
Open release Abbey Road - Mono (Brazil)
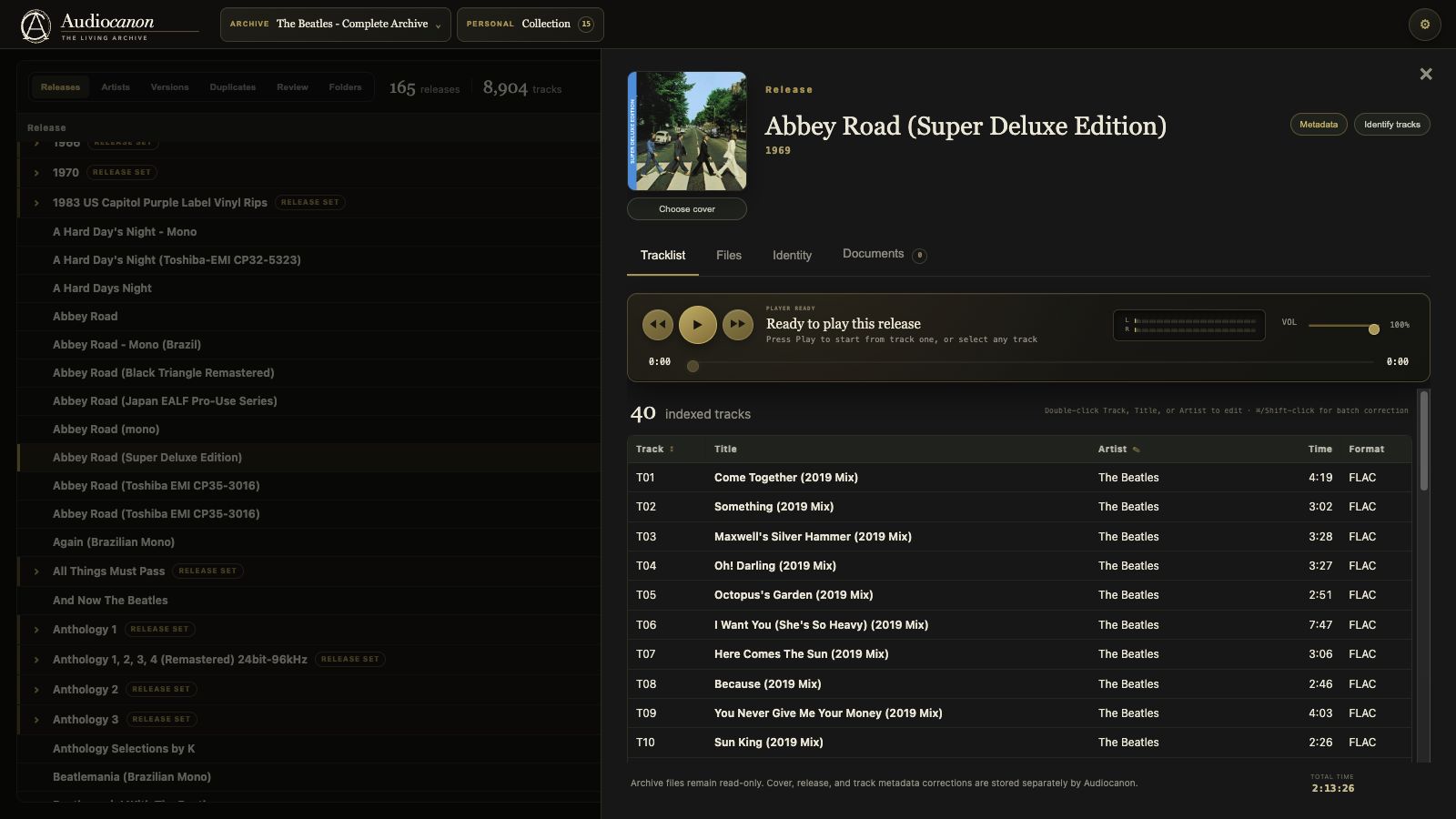pyautogui.click(x=309, y=345)
